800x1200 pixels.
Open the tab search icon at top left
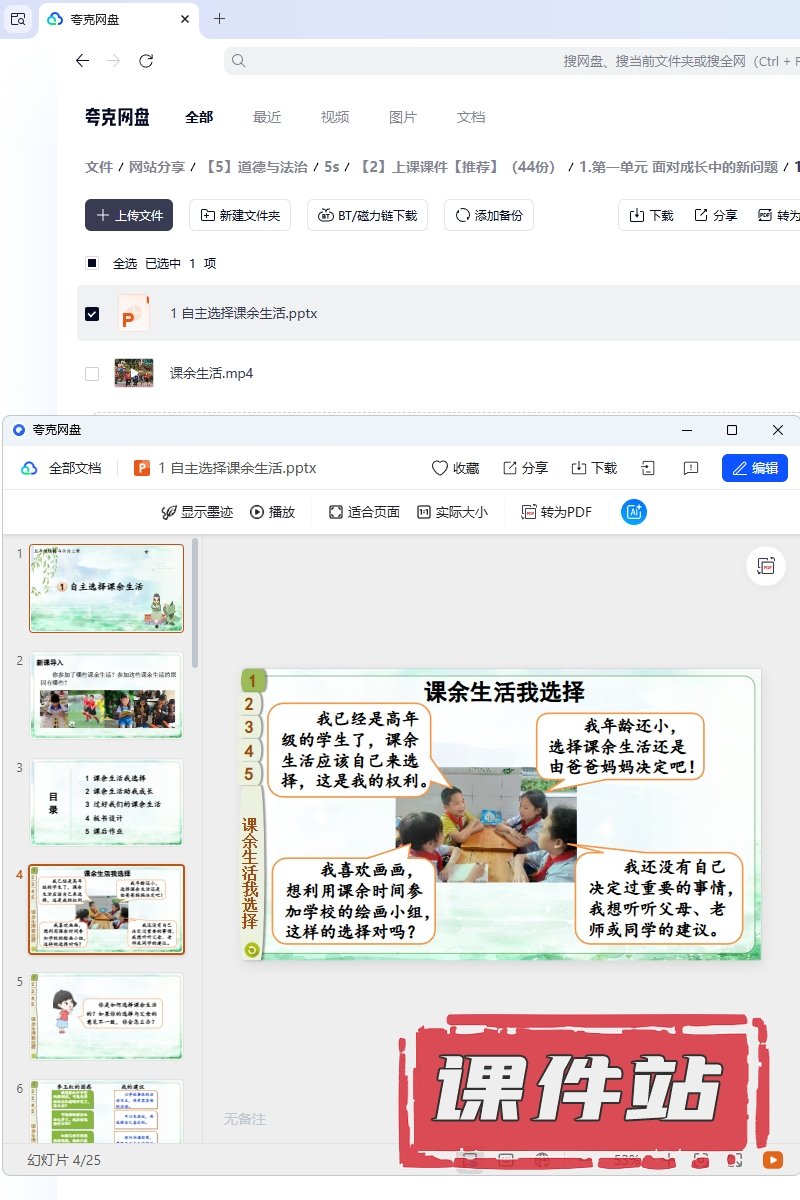coord(18,19)
